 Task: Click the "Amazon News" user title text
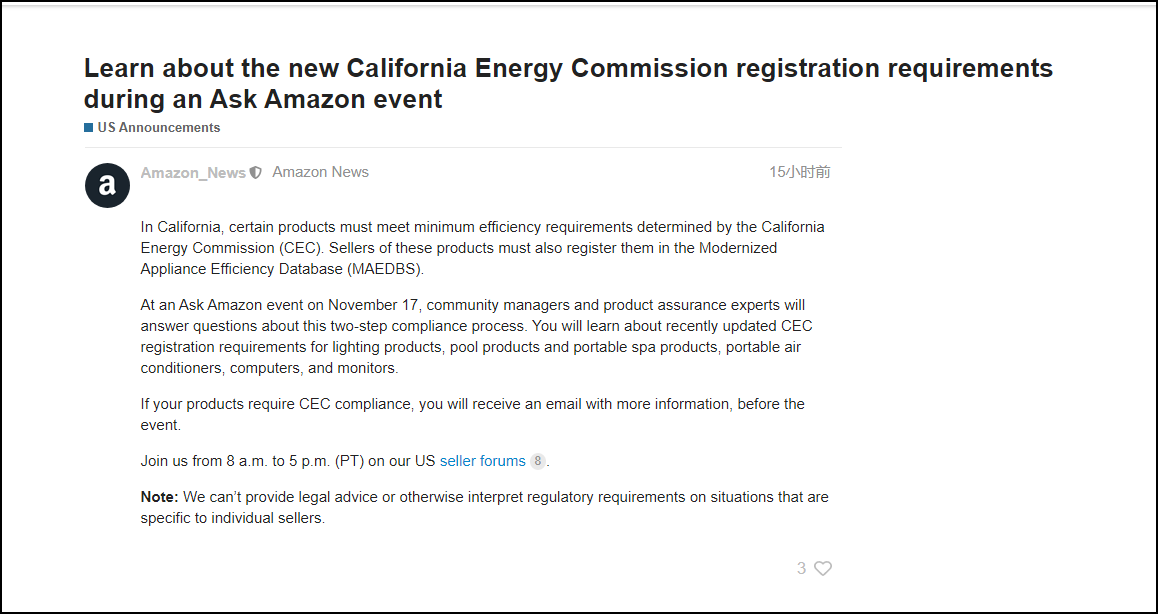[x=320, y=172]
